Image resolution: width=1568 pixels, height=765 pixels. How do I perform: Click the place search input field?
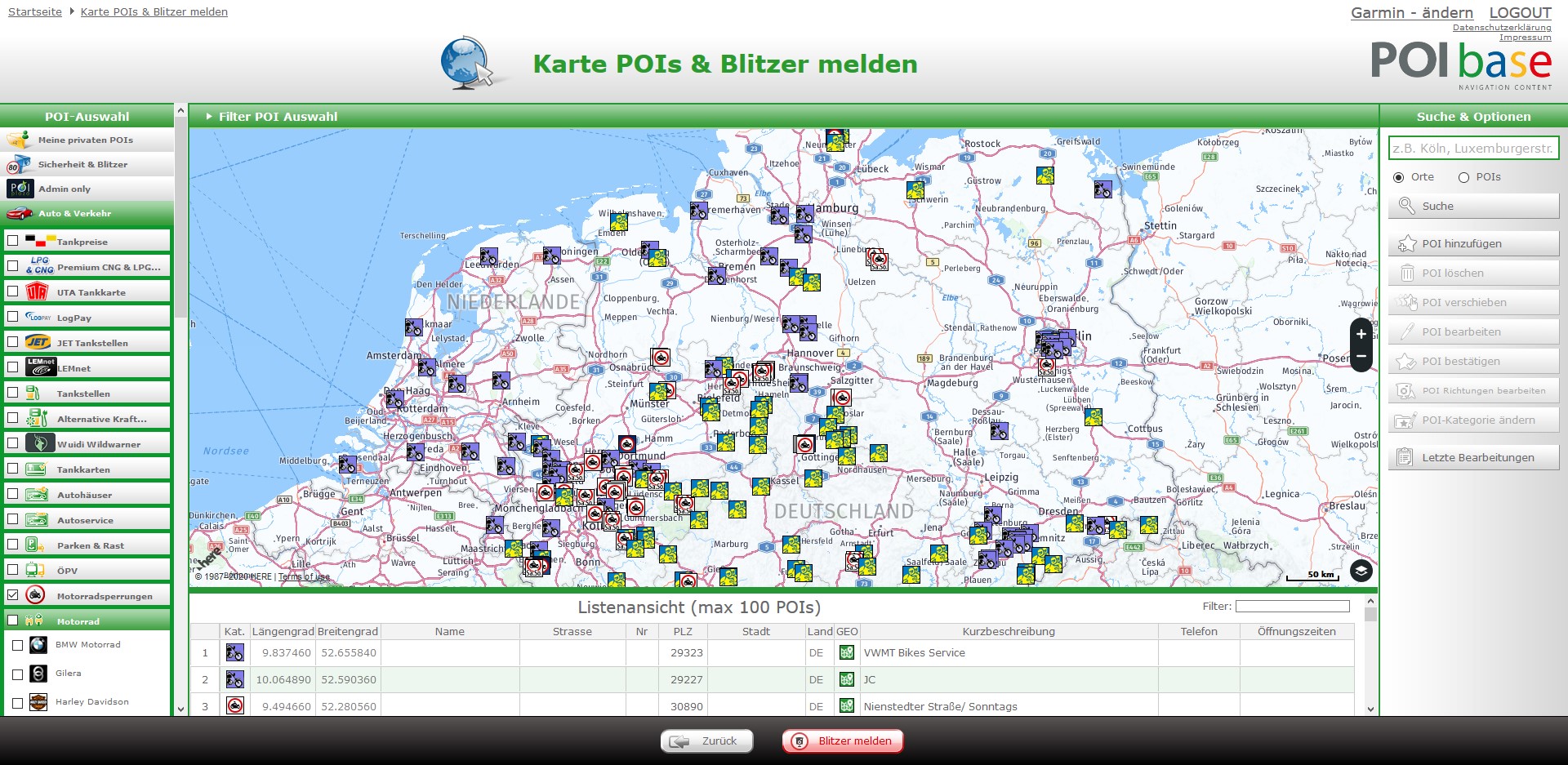point(1472,148)
